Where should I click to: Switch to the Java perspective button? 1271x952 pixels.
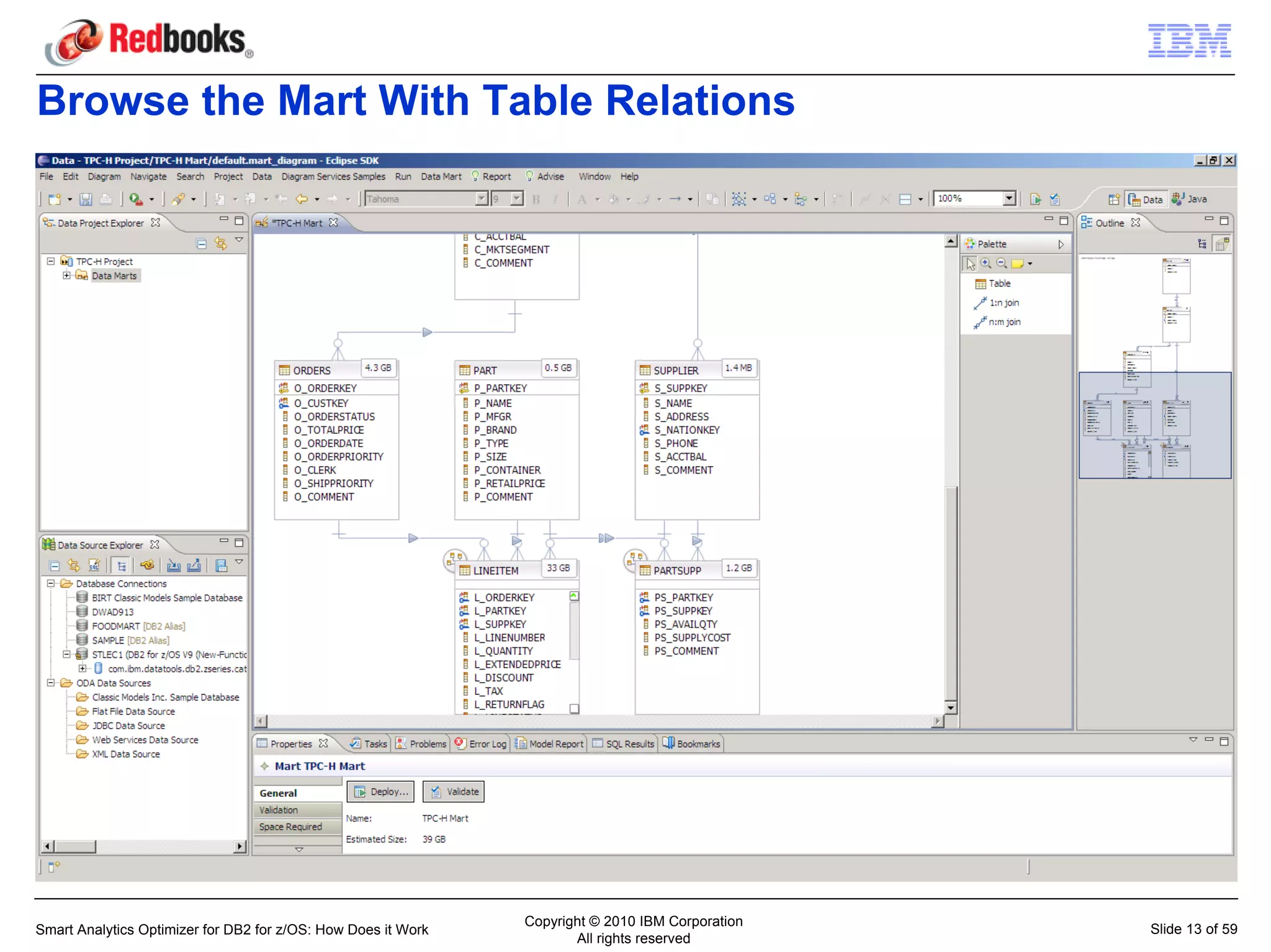[1189, 199]
